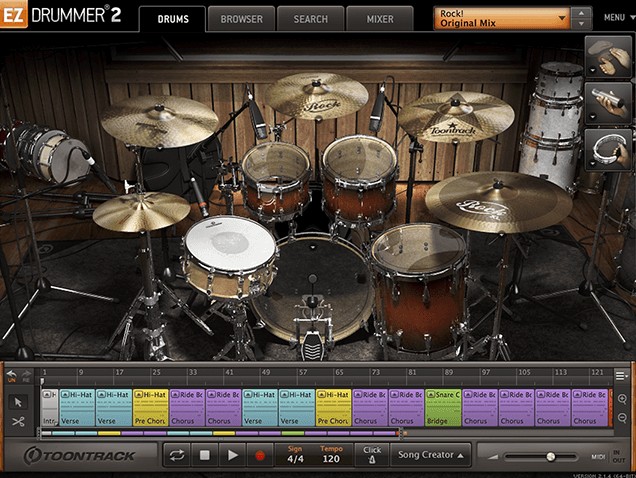Toggle the metronome Click button
636x478 pixels.
click(372, 455)
